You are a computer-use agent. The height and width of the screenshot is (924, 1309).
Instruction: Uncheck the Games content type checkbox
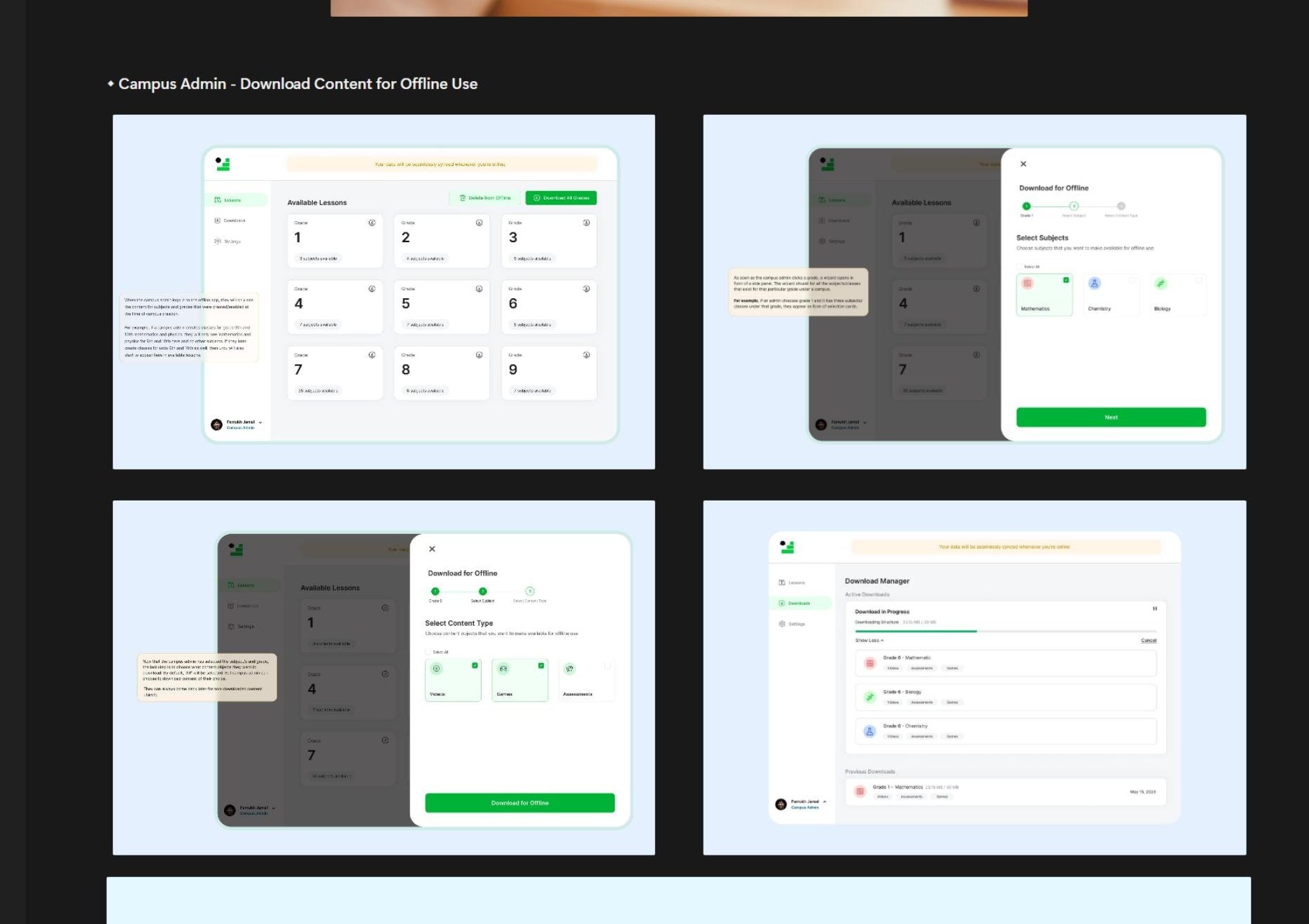(x=541, y=666)
